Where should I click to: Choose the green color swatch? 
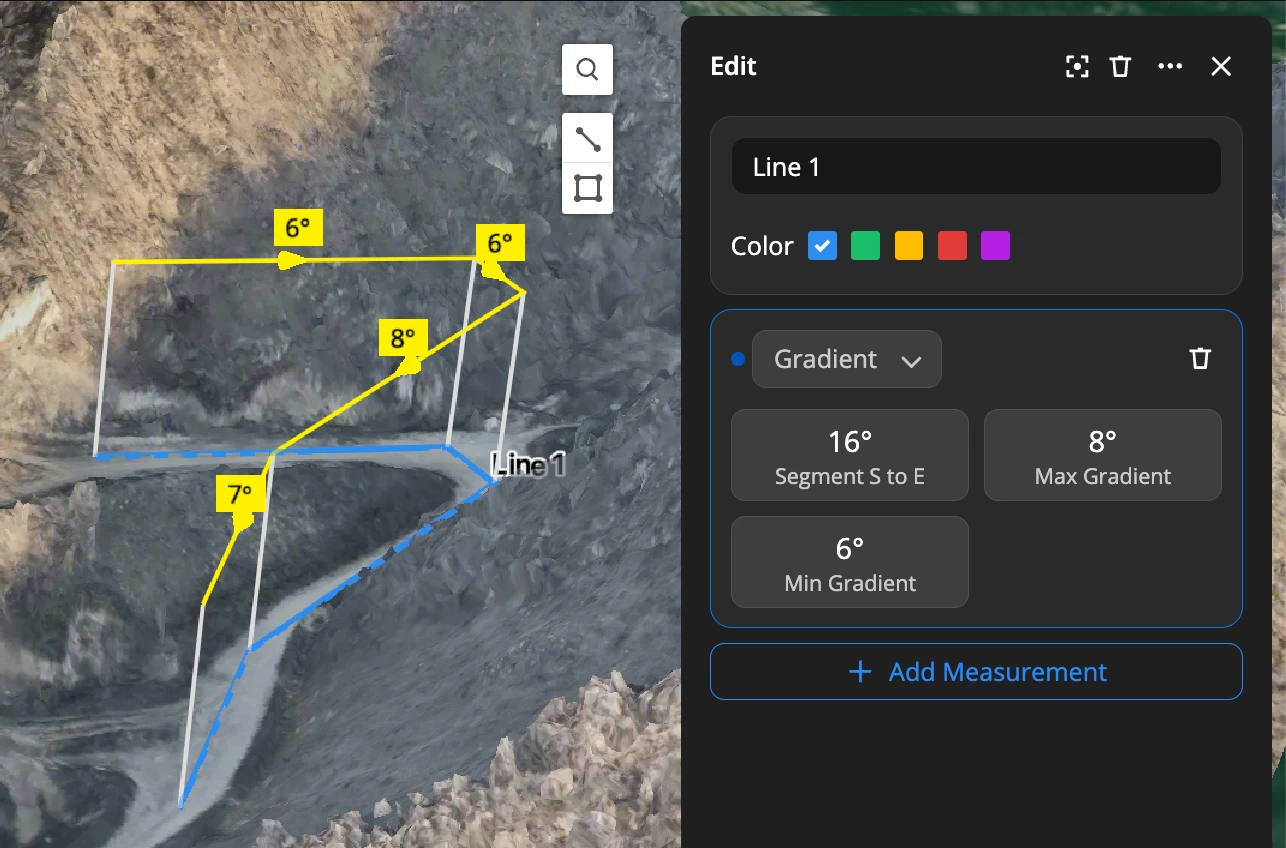[865, 246]
